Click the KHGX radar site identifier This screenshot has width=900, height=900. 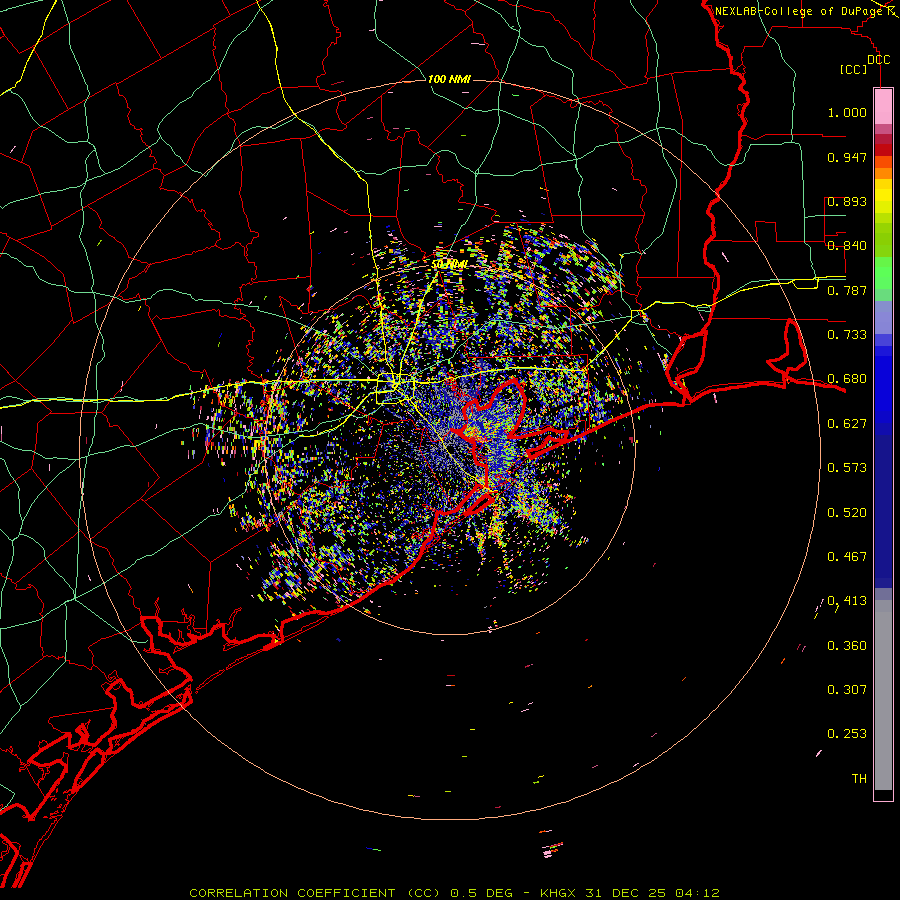[560, 893]
